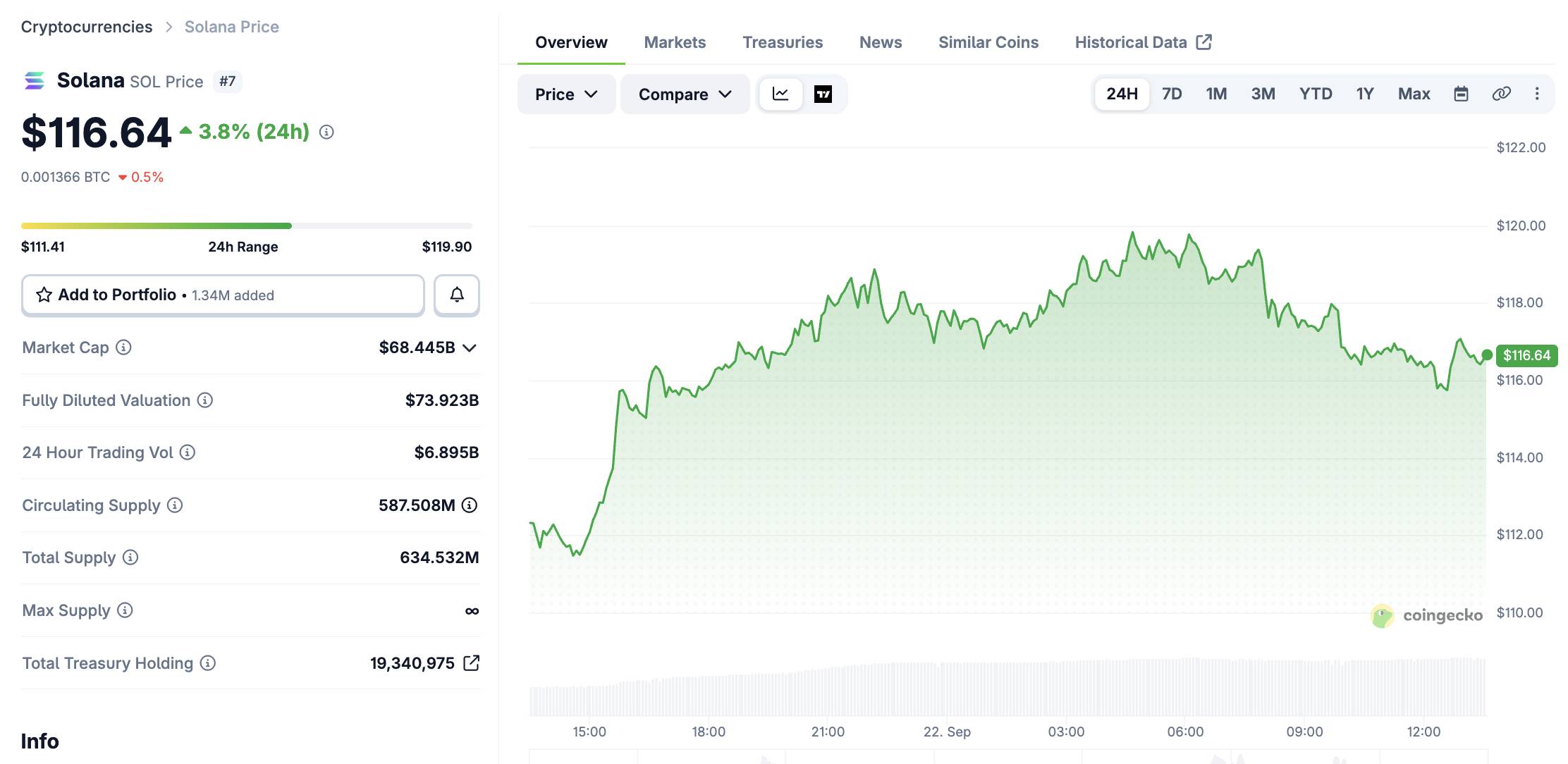Screen dimensions: 1568x764
Task: Click the 19,340,975 treasury holding value
Action: point(412,663)
